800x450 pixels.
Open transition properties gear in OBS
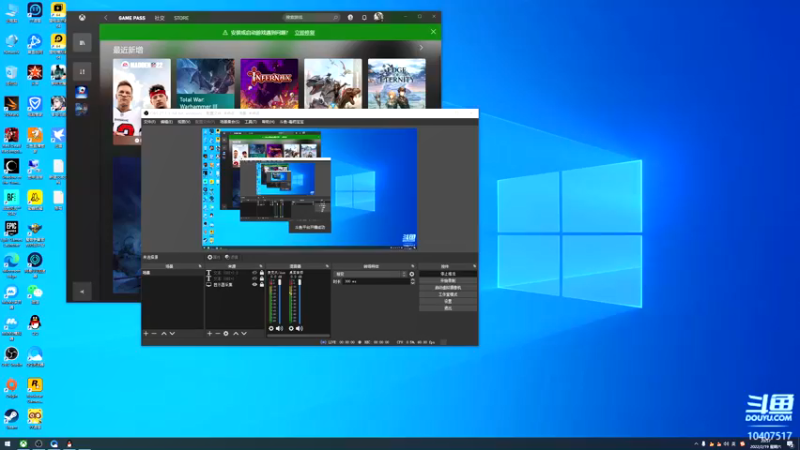coord(412,274)
